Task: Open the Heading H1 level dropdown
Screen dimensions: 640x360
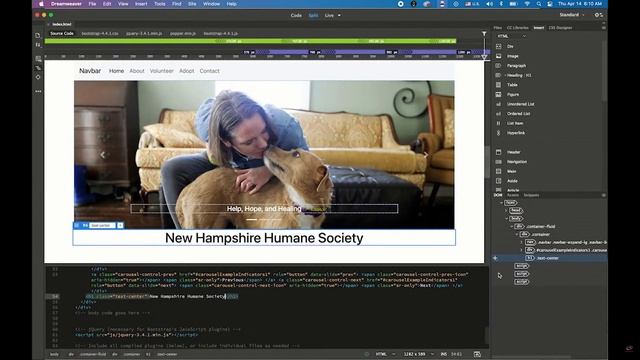Action: click(505, 75)
